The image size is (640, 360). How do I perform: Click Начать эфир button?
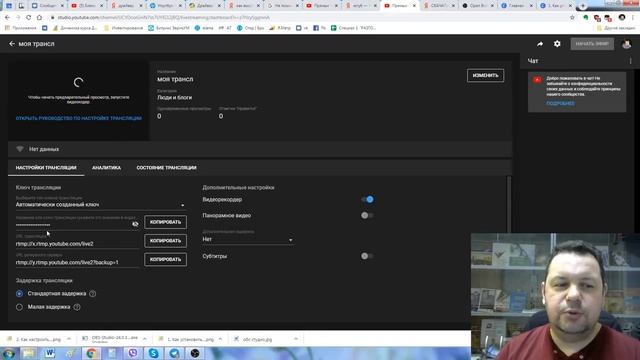592,44
